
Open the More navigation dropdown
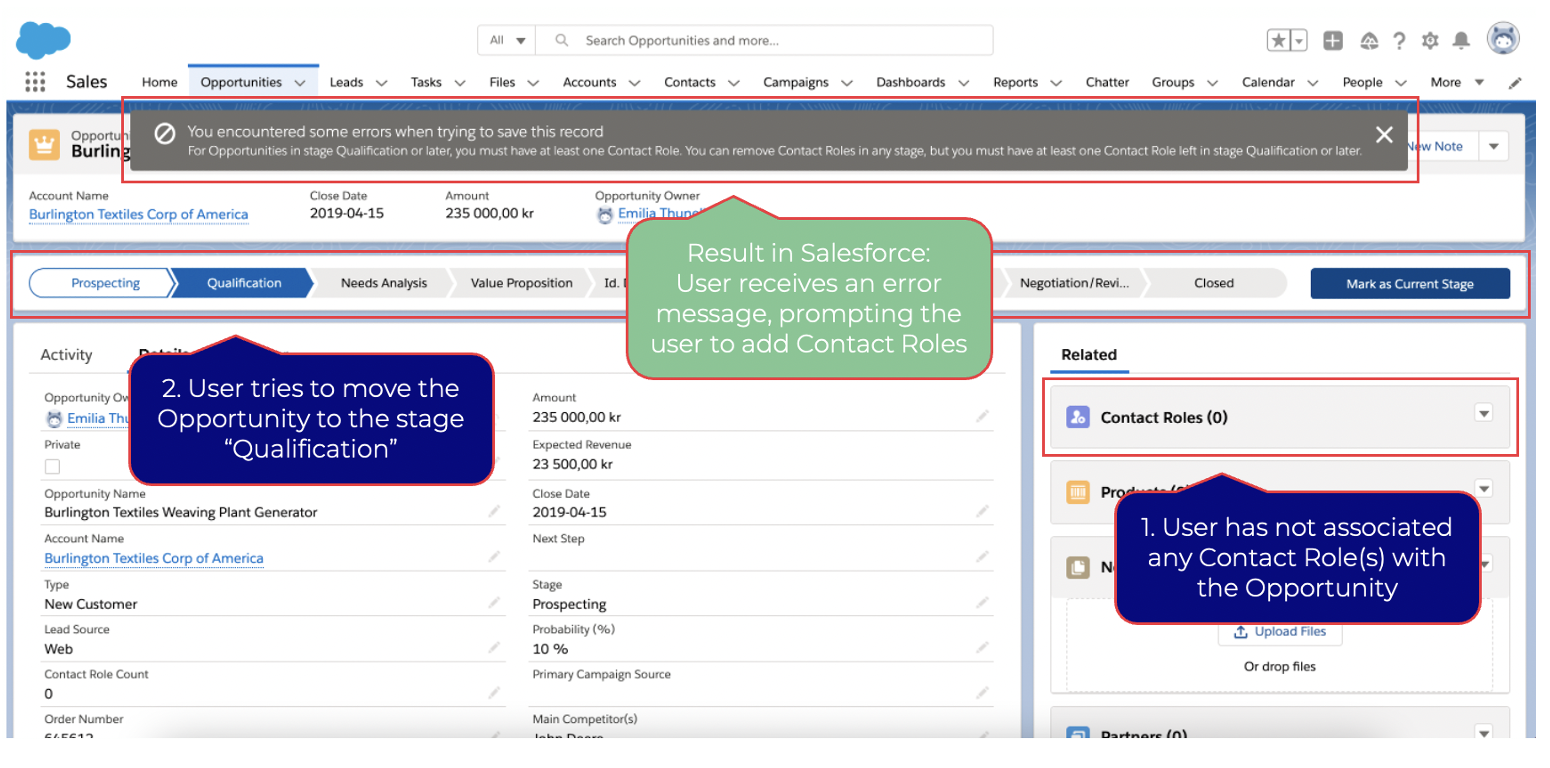pyautogui.click(x=1457, y=82)
